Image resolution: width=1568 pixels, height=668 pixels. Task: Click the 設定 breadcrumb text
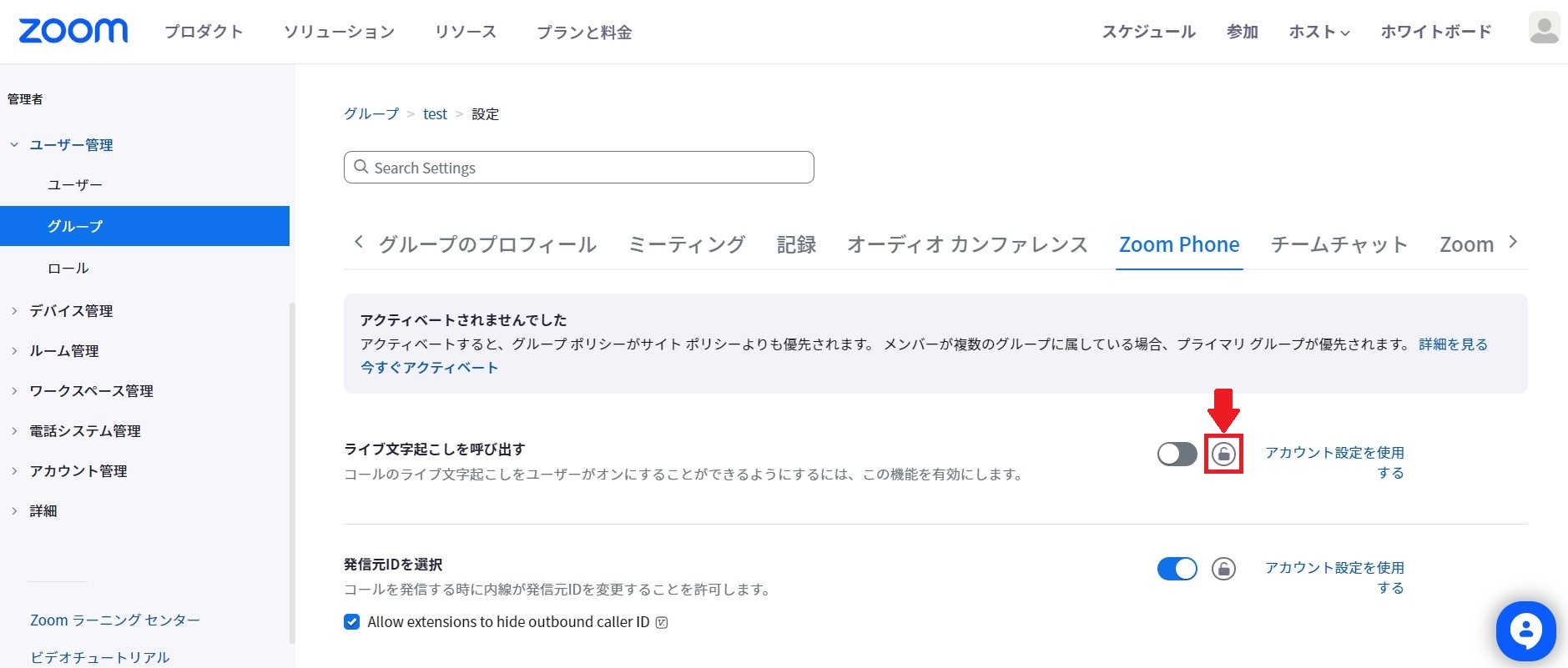485,113
